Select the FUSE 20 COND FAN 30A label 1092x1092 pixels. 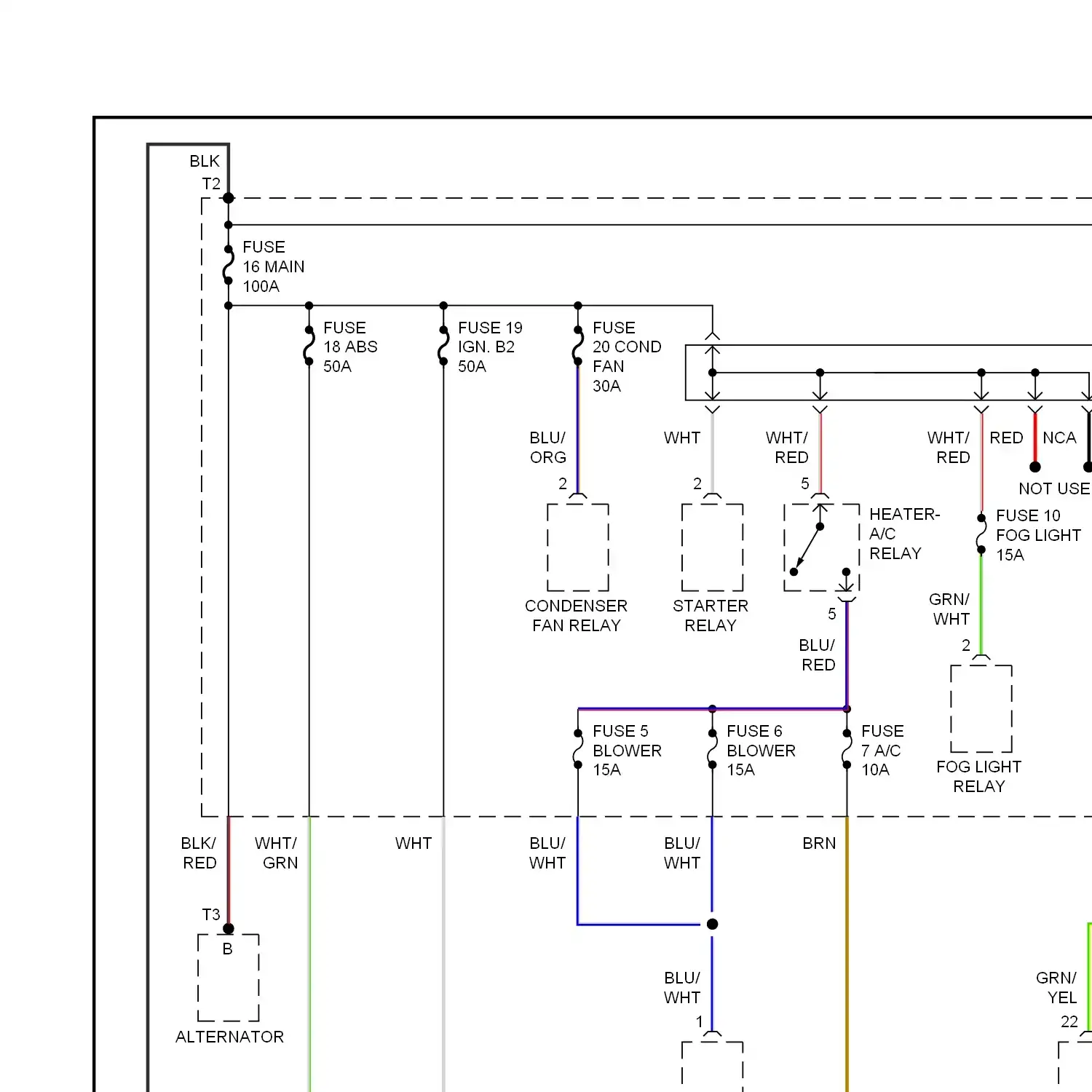tap(627, 357)
